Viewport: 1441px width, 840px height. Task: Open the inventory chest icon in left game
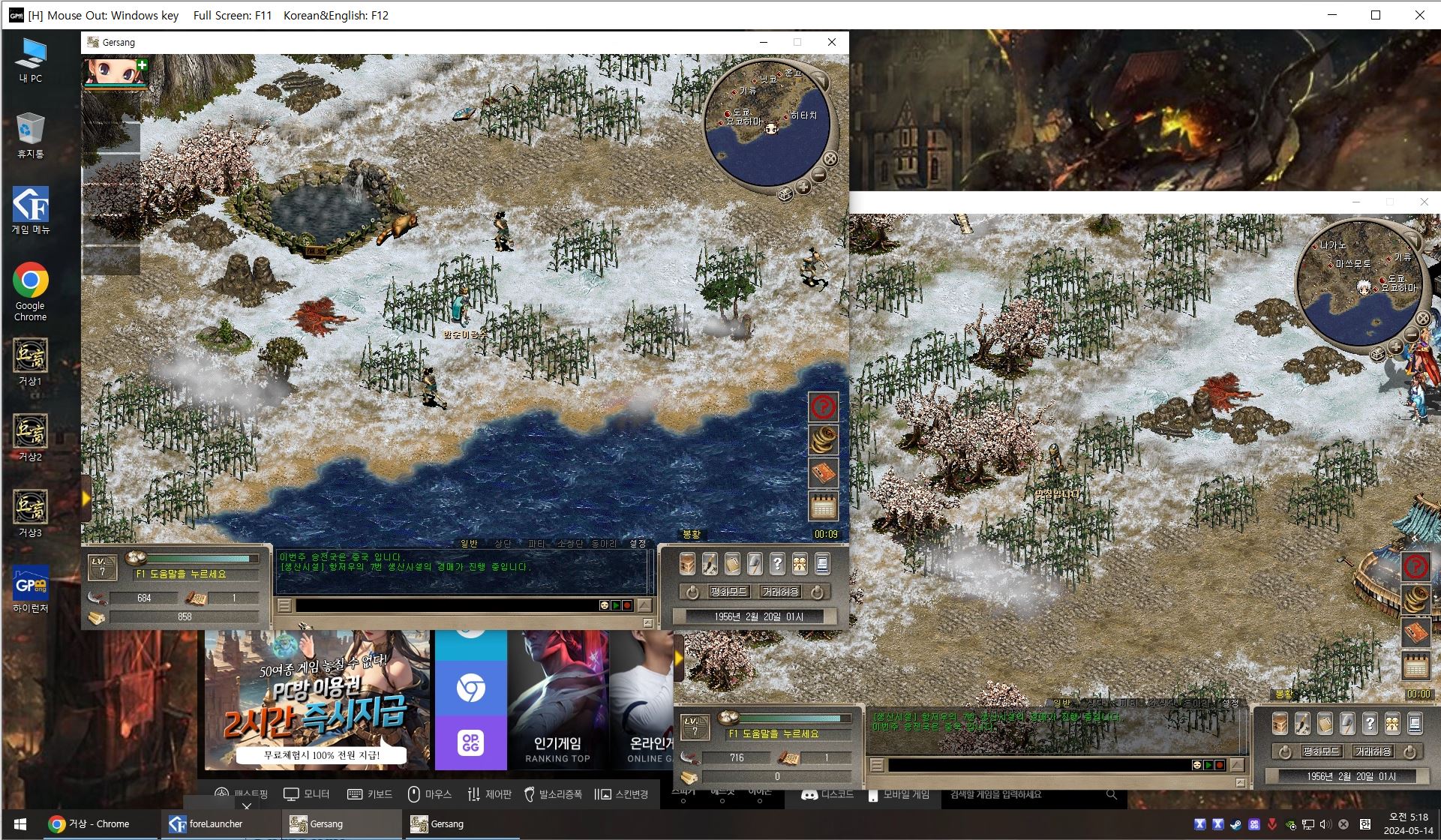click(687, 563)
